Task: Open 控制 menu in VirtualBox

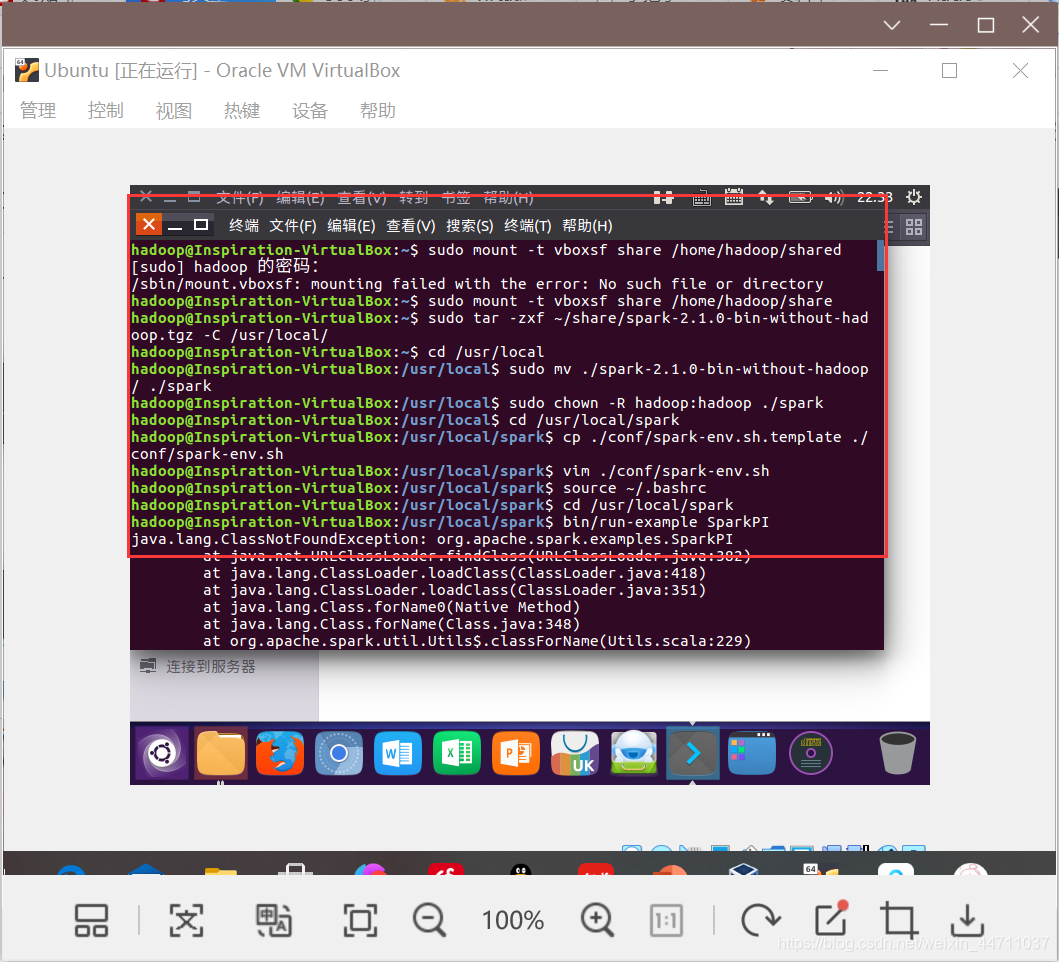Action: click(x=105, y=110)
